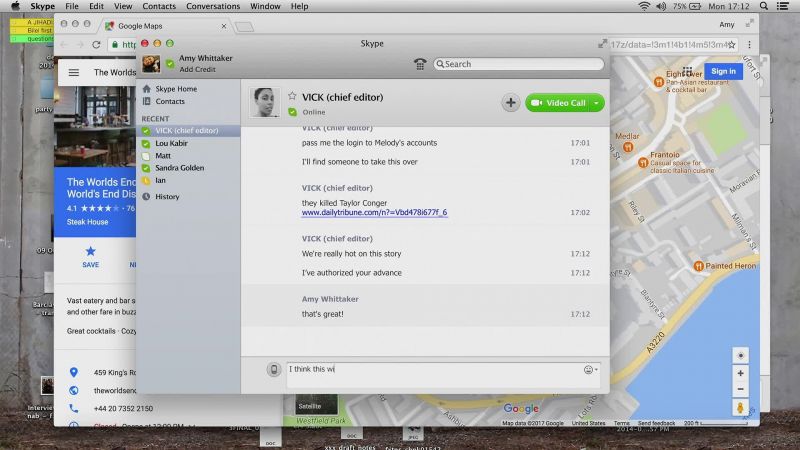Enter Skype full screen via arrows icon
Viewport: 800px width, 450px height.
pos(603,44)
